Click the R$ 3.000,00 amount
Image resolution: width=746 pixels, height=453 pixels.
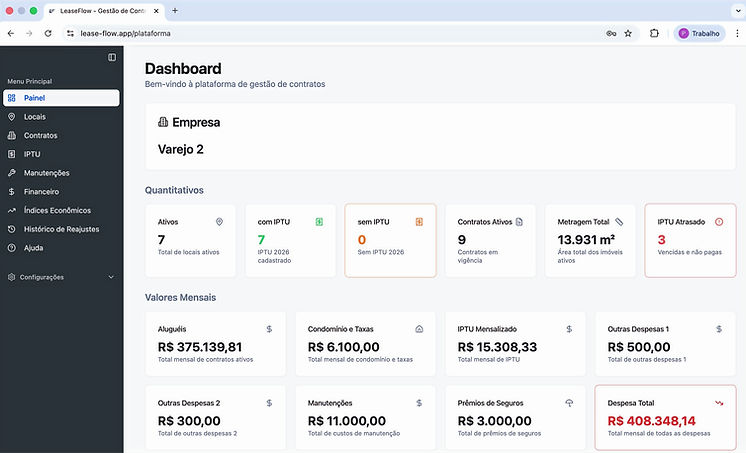pyautogui.click(x=494, y=421)
